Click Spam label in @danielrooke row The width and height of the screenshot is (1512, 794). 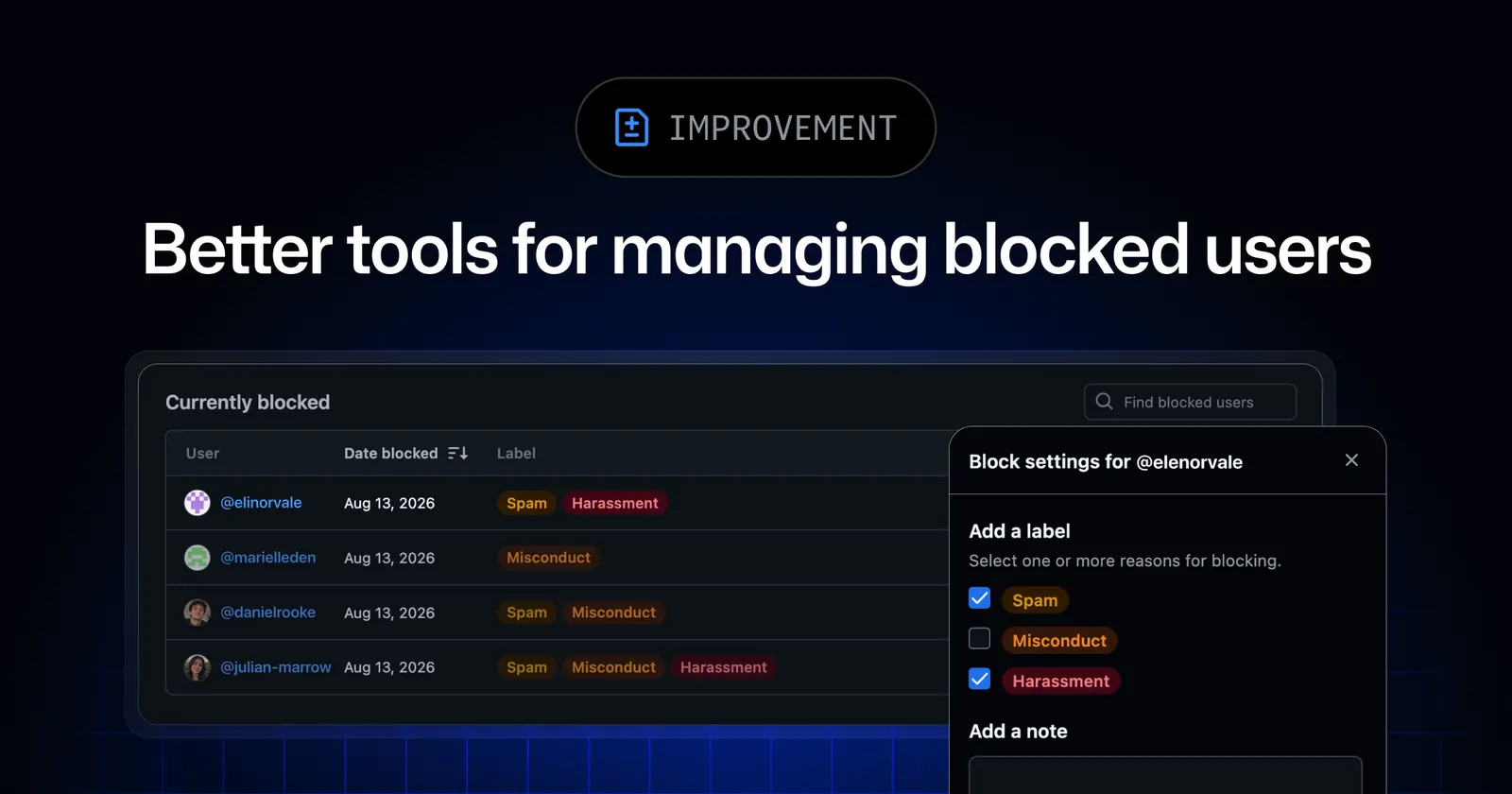[526, 613]
